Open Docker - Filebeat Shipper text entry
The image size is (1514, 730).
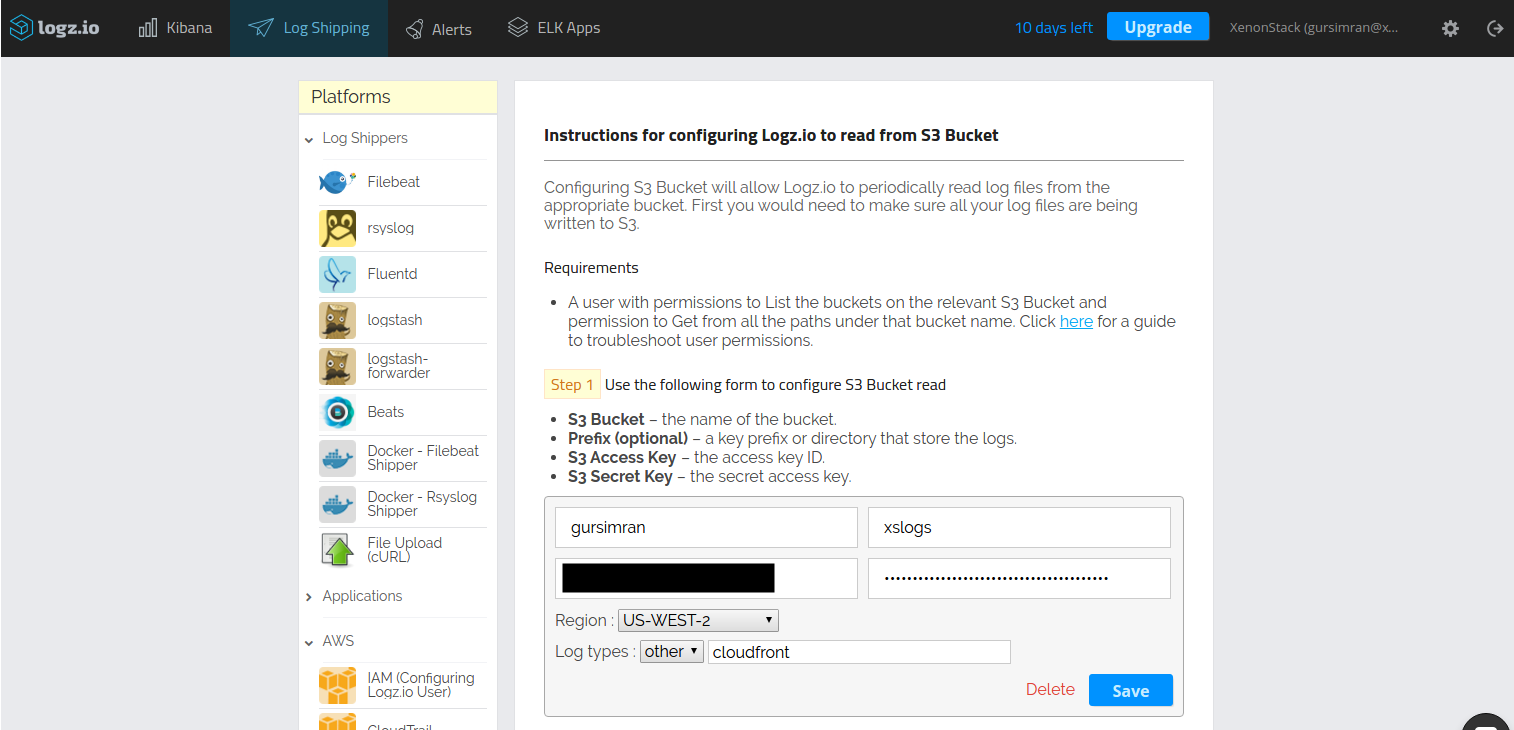coord(423,458)
